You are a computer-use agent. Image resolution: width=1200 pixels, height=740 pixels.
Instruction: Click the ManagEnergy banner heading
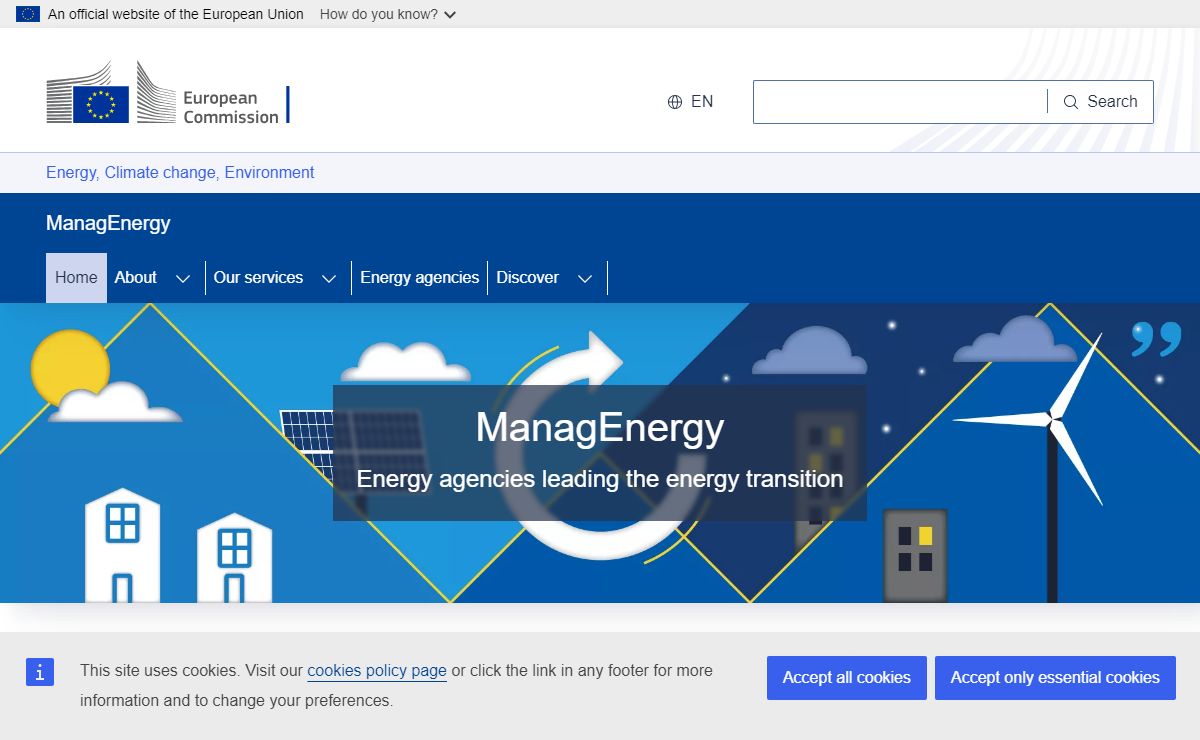click(600, 428)
